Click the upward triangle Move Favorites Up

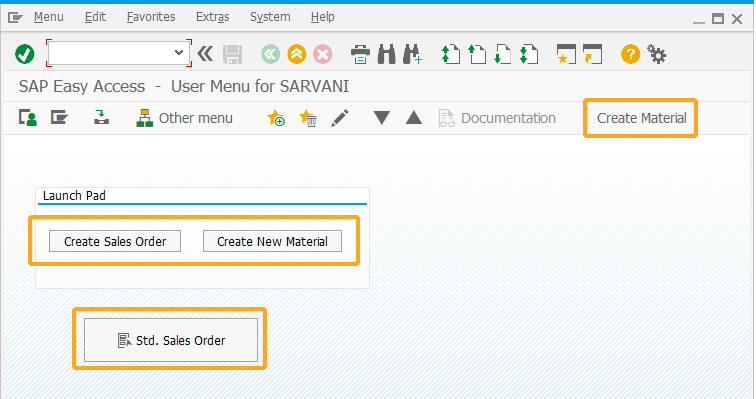click(x=414, y=118)
